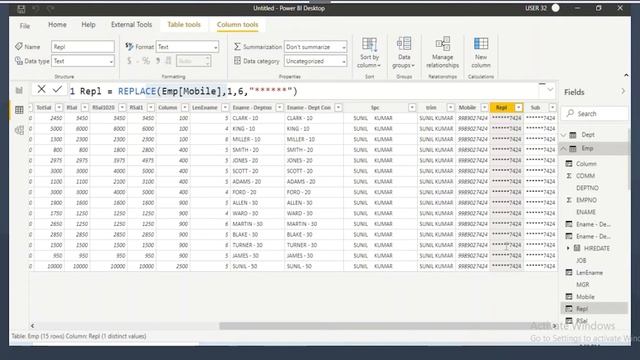Switch to Model view icon

click(x=19, y=130)
